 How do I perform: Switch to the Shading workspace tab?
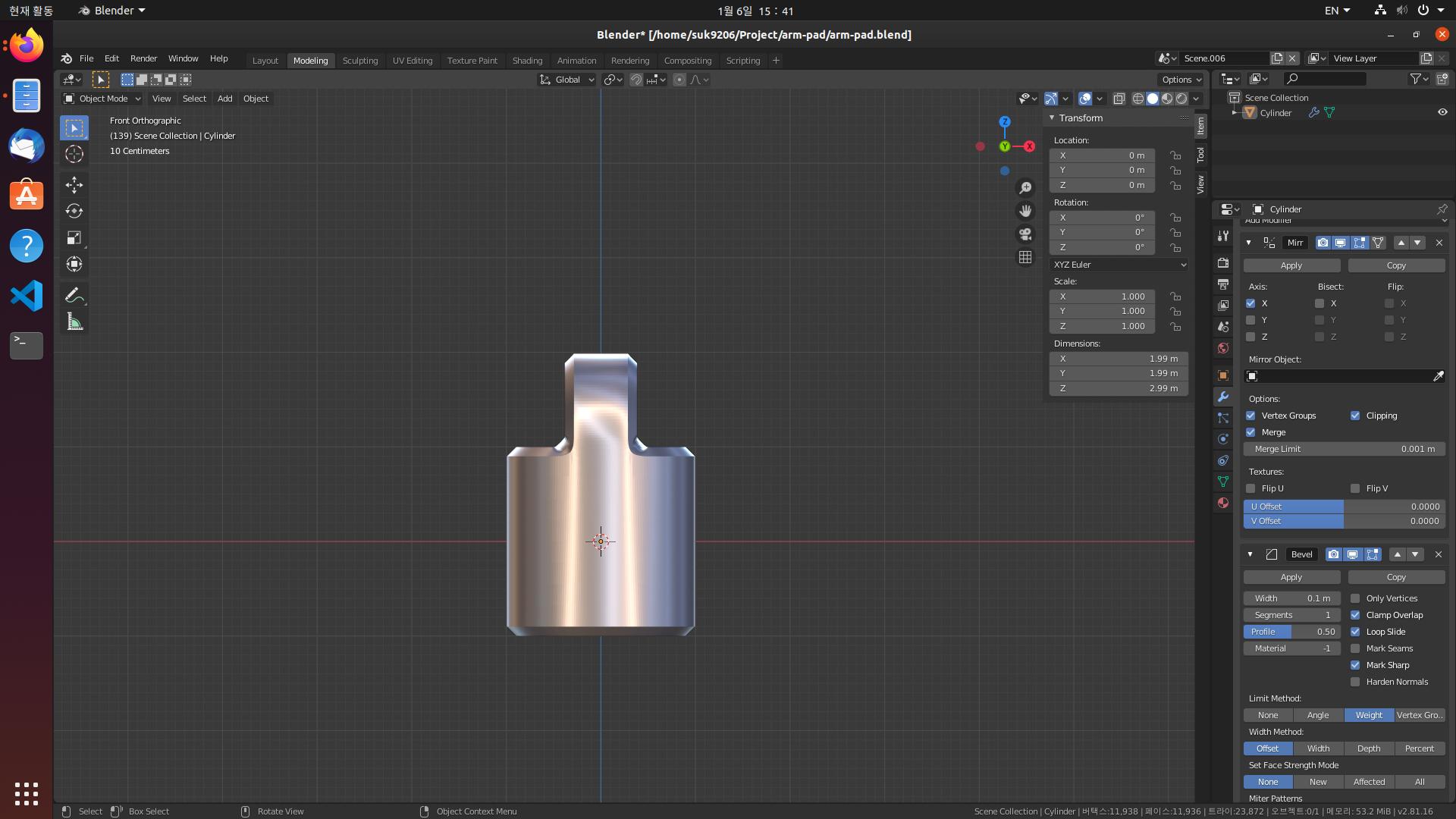click(x=527, y=61)
